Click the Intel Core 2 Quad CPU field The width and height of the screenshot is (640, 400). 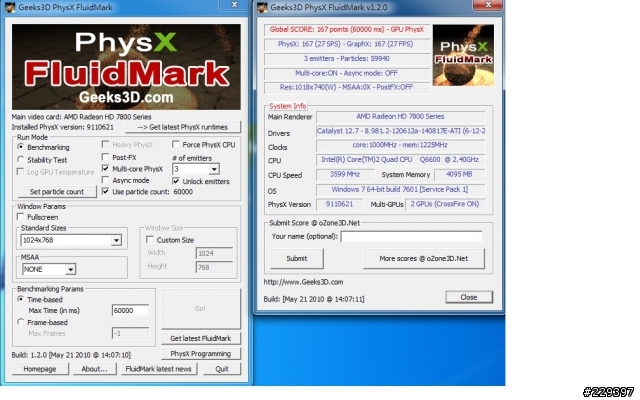pos(400,160)
